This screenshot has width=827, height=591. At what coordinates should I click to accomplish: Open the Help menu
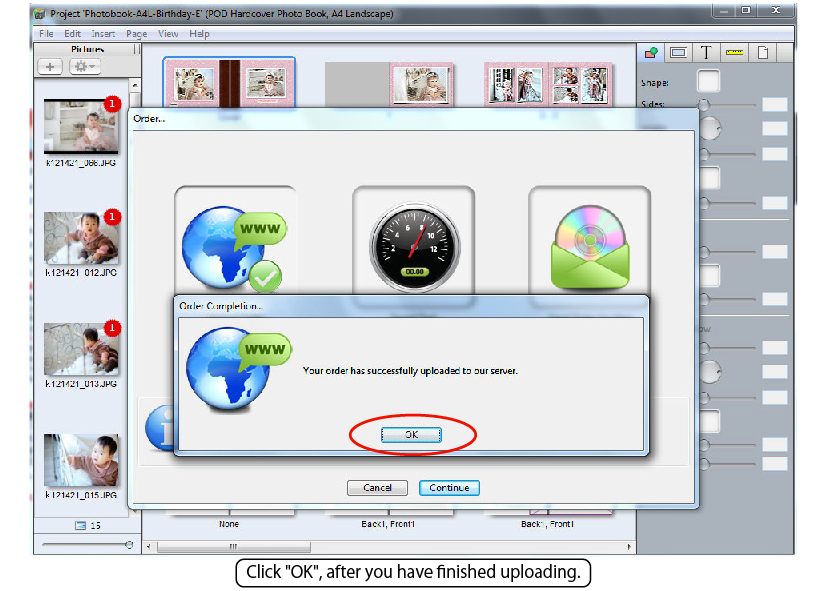click(x=200, y=34)
